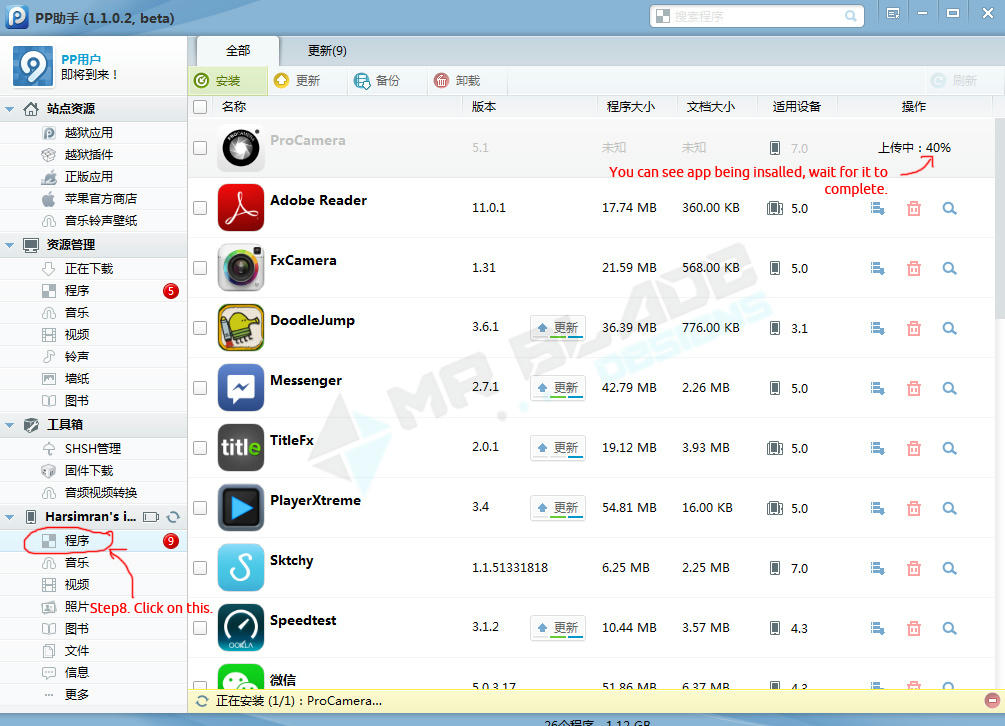The width and height of the screenshot is (1005, 726).
Task: Click the 安装 install button
Action: 228,81
